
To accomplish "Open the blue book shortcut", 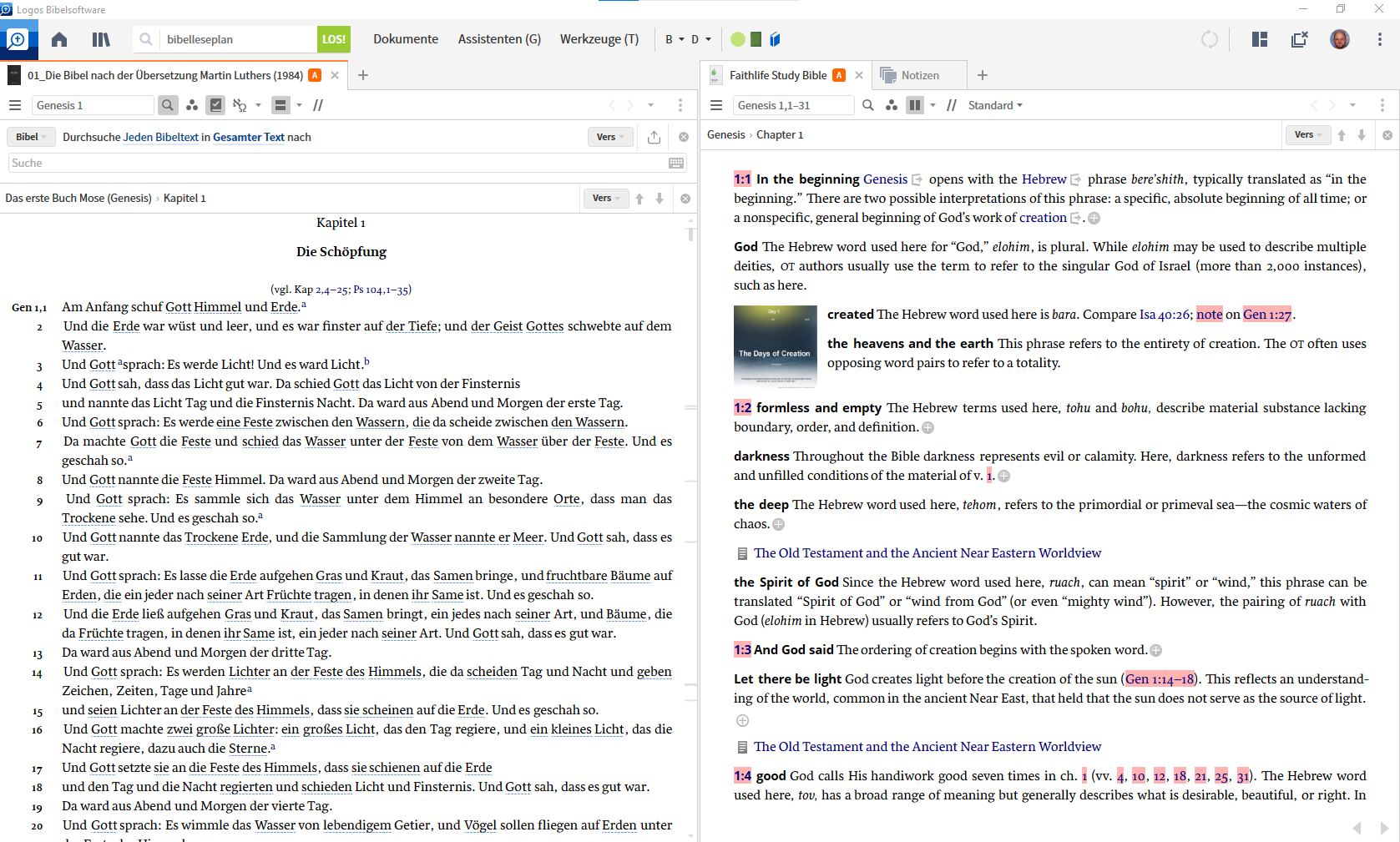I will click(x=775, y=39).
